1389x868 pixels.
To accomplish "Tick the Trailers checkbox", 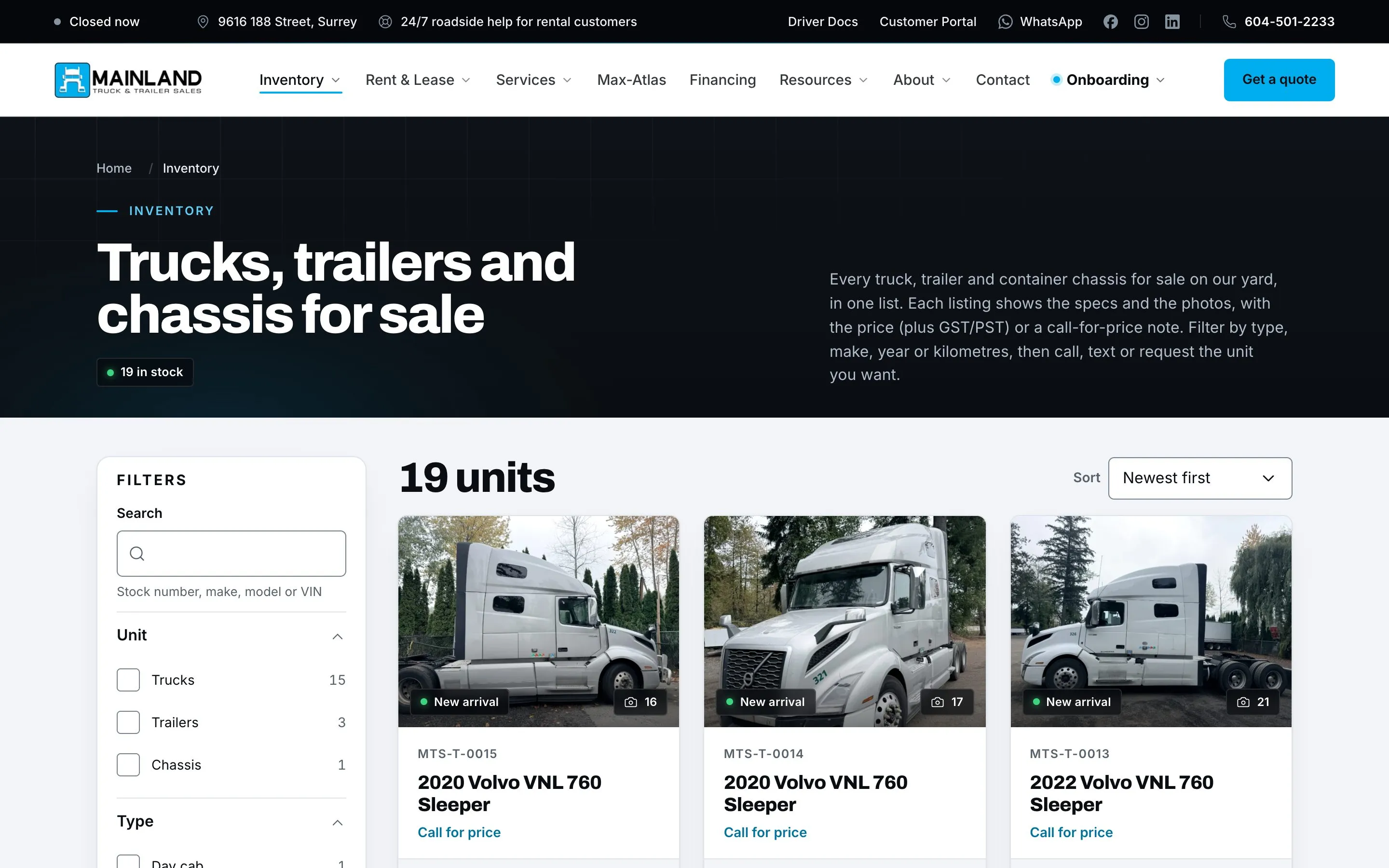I will pyautogui.click(x=128, y=722).
